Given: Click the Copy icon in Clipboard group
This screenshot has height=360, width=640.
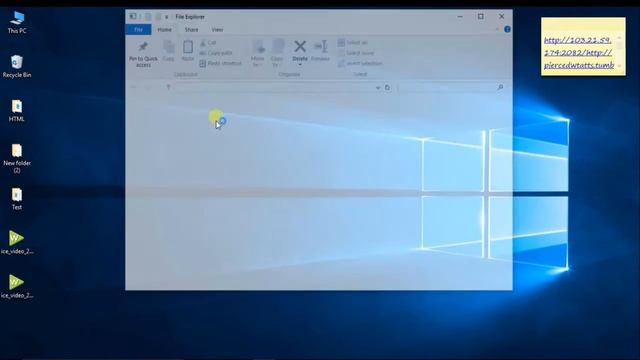Looking at the screenshot, I should [169, 51].
